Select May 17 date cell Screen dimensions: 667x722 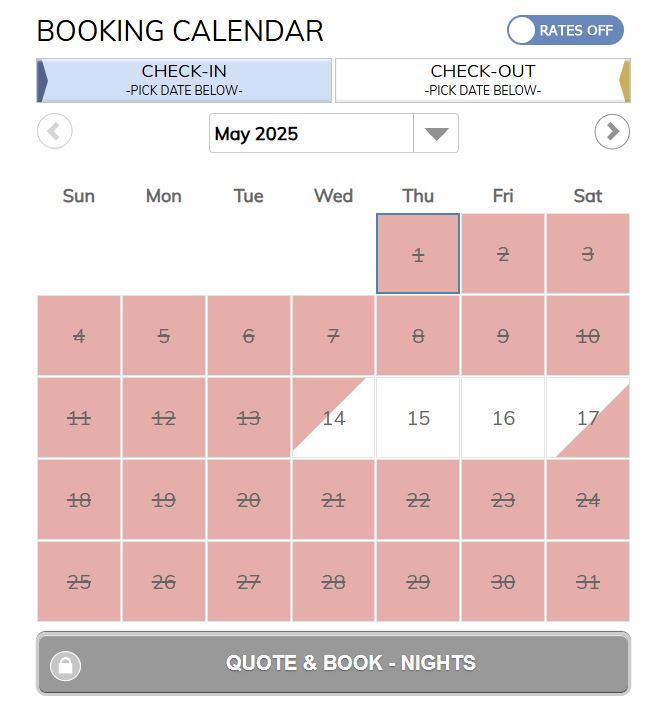click(x=587, y=418)
